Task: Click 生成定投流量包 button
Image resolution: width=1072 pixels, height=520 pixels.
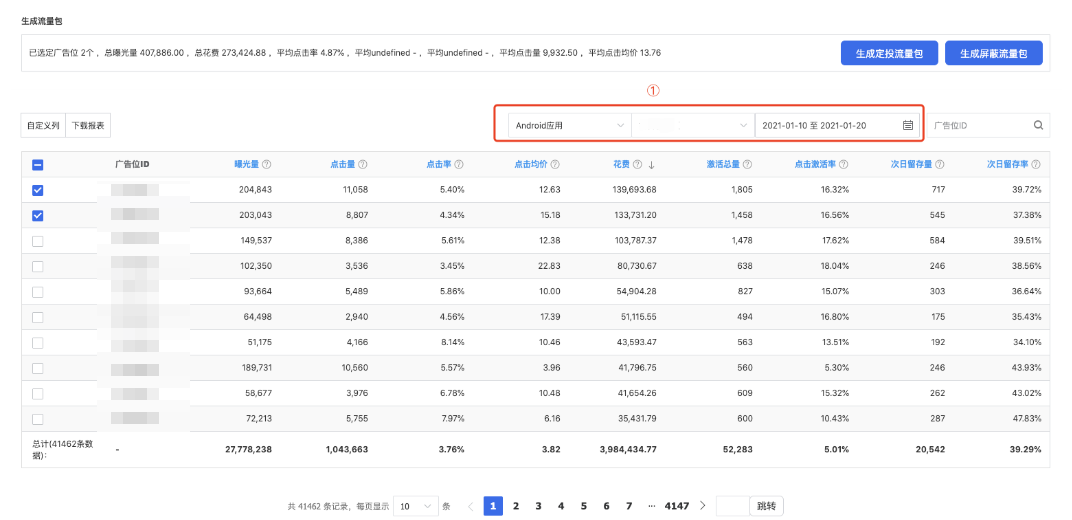Action: click(x=889, y=53)
